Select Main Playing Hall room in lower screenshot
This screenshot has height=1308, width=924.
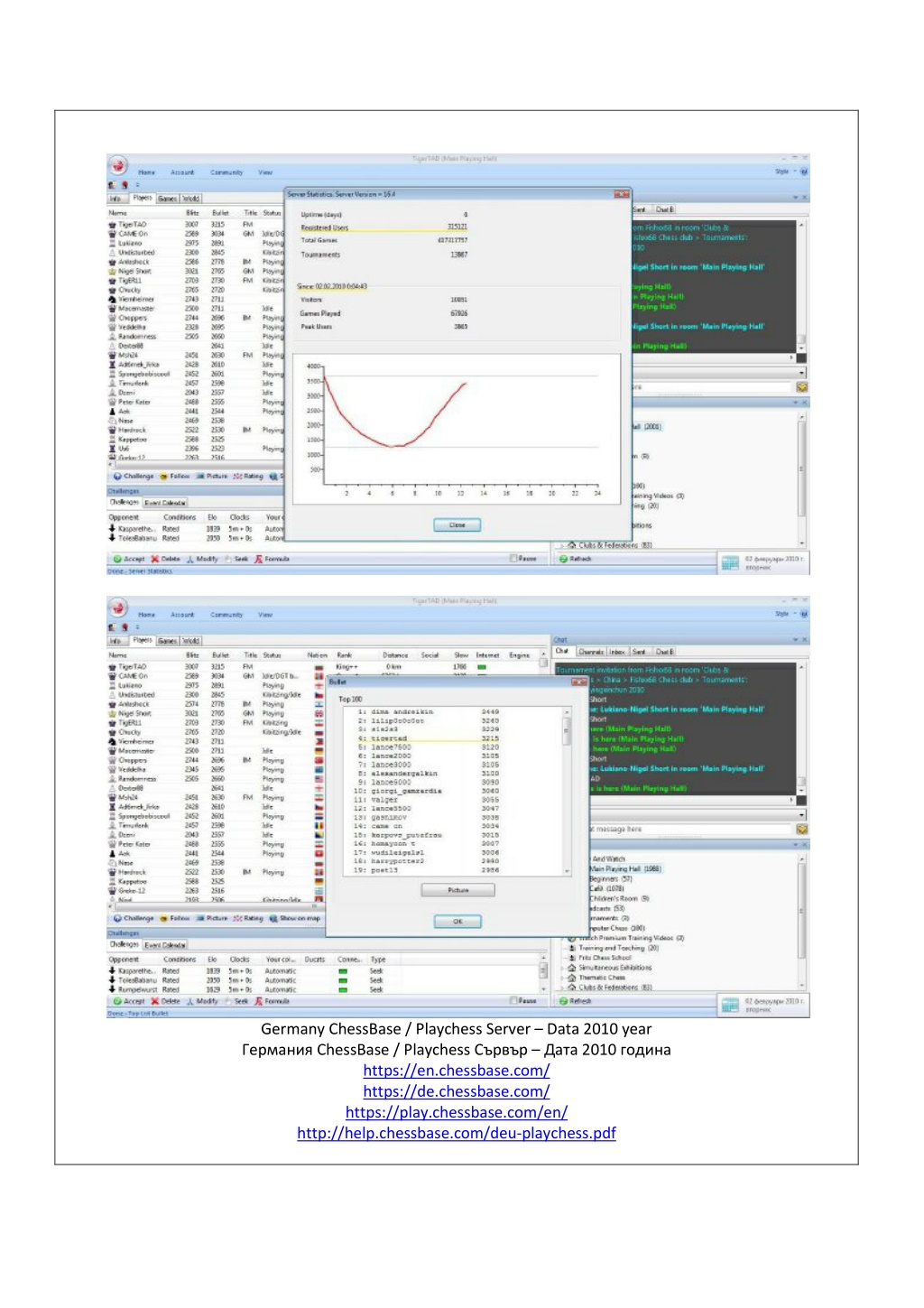624,868
